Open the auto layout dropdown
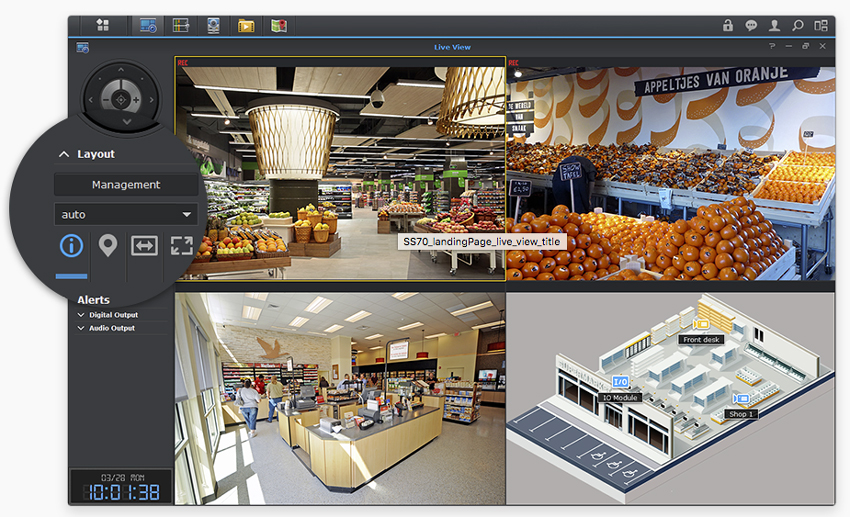The height and width of the screenshot is (517, 850). click(126, 215)
